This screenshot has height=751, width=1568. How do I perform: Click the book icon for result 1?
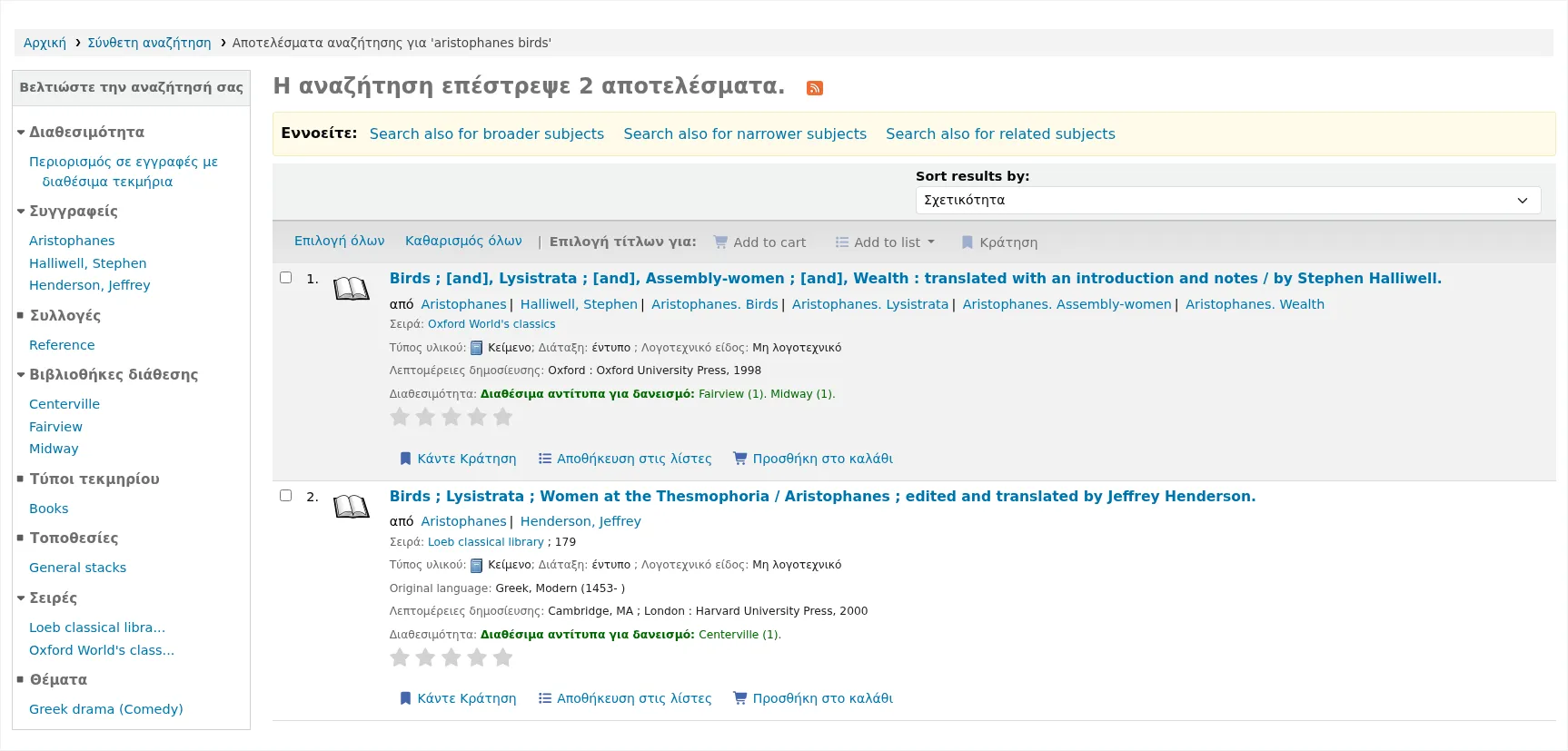pyautogui.click(x=352, y=289)
